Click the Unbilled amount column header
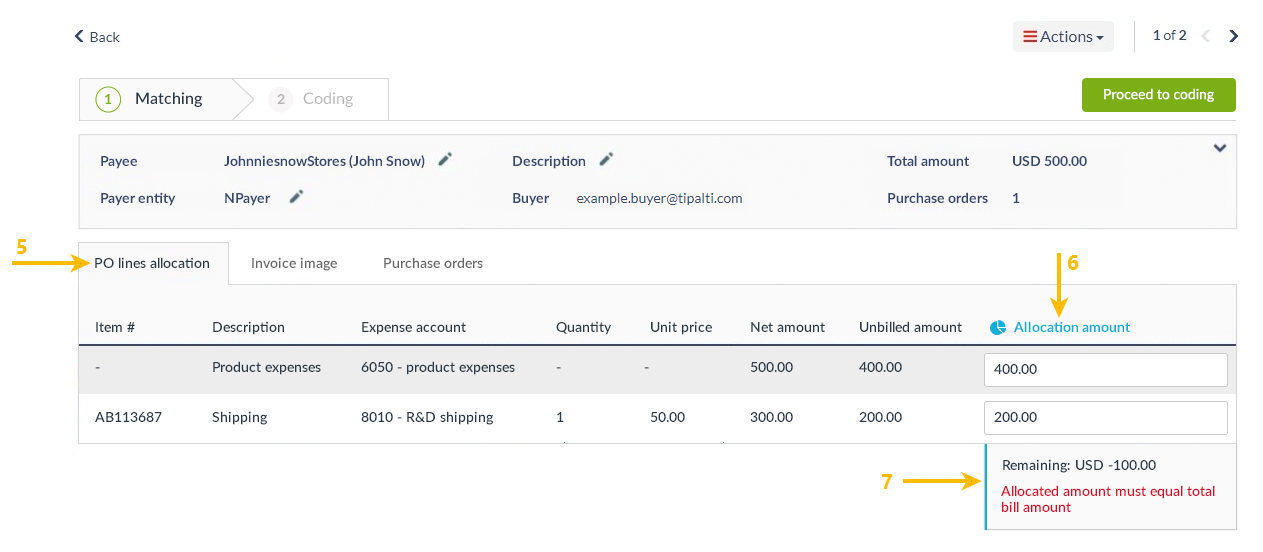This screenshot has height=552, width=1263. (x=910, y=327)
